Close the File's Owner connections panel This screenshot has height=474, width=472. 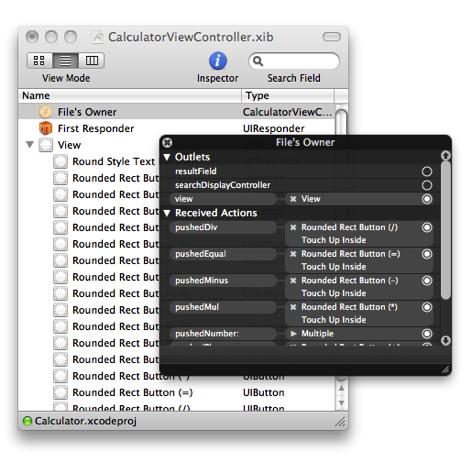(x=167, y=143)
